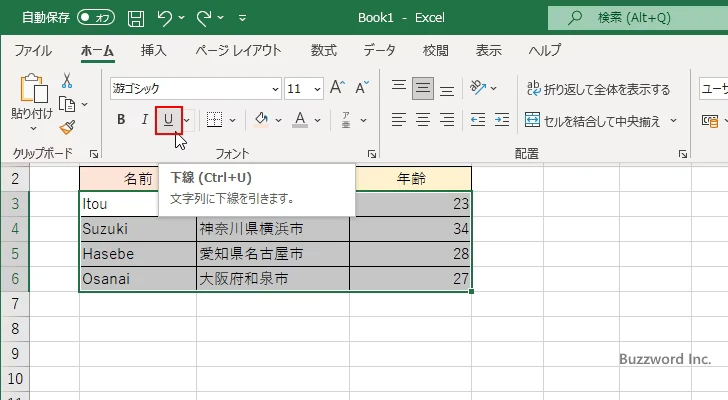Open the underline style dropdown arrow
The width and height of the screenshot is (728, 400).
(187, 120)
